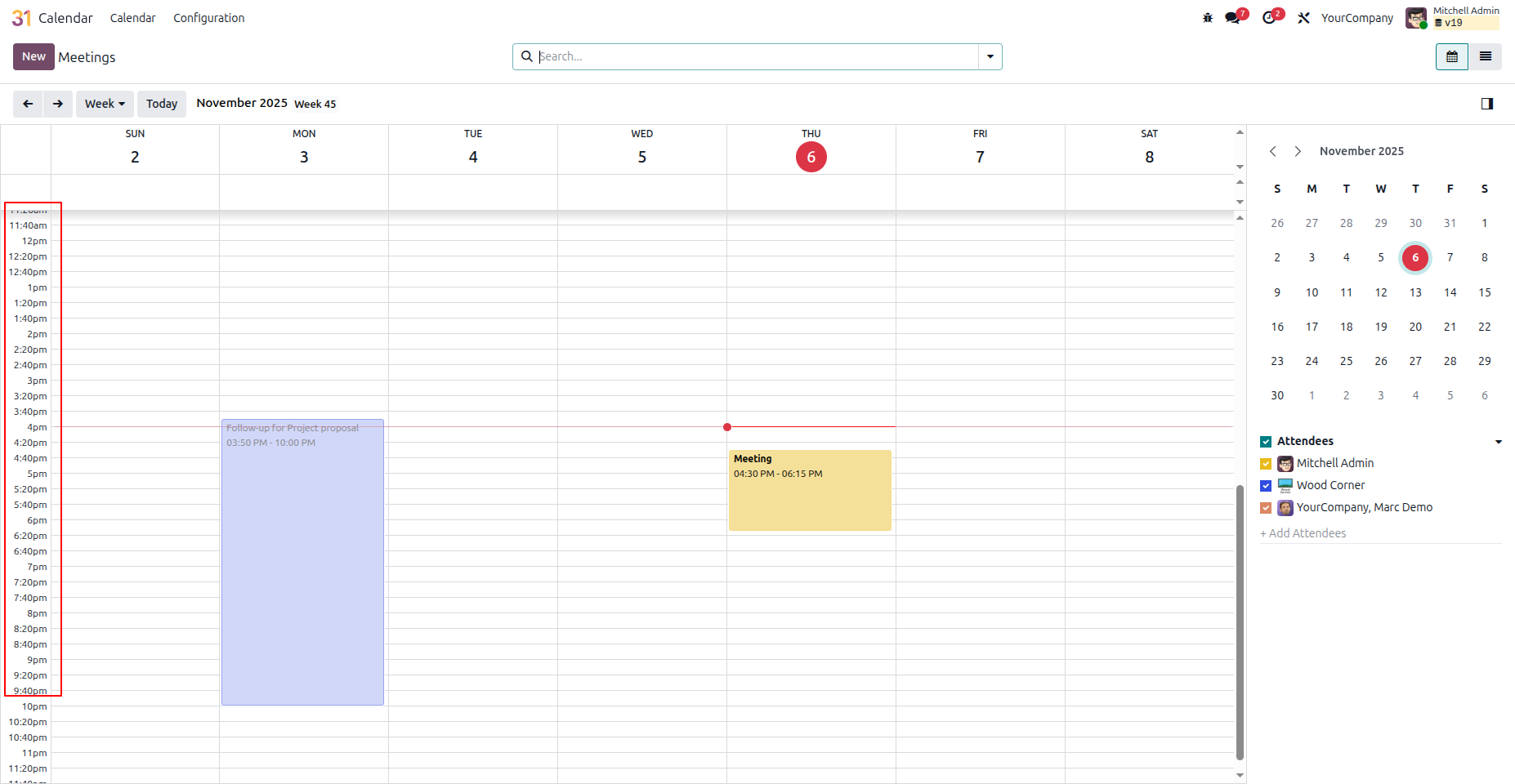Click the Meetings breadcrumb title
Viewport: 1515px width, 784px height.
click(87, 57)
